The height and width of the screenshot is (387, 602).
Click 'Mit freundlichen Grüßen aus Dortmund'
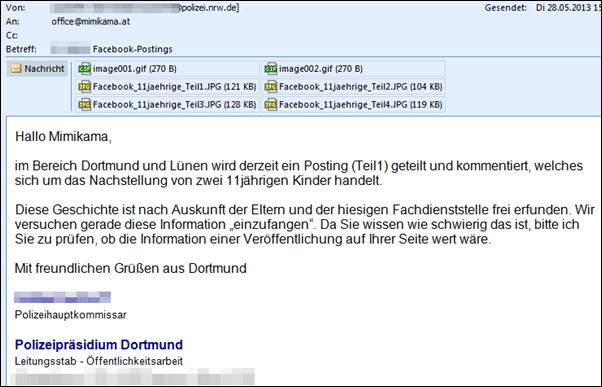tap(131, 268)
